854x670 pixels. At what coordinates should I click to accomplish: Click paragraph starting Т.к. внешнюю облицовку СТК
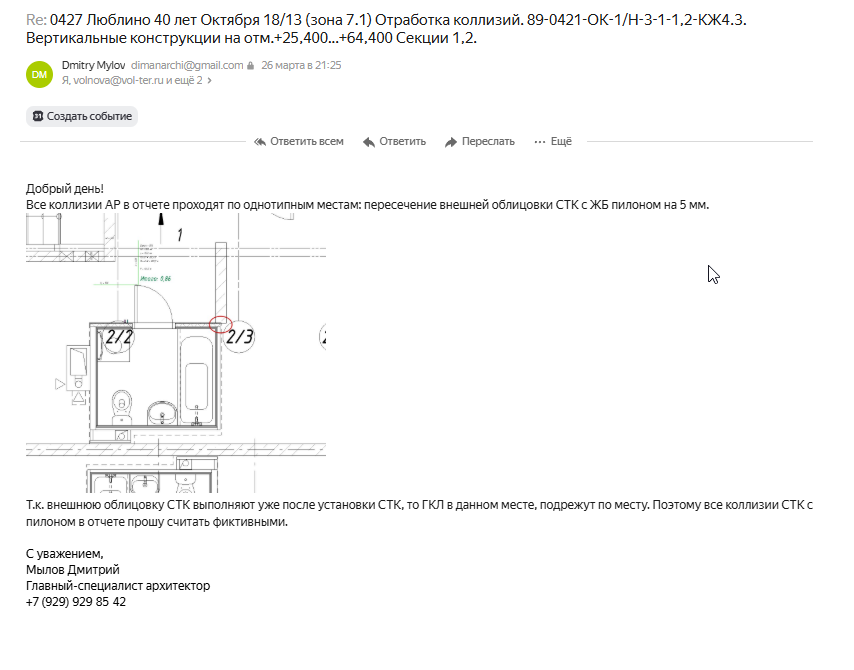419,513
